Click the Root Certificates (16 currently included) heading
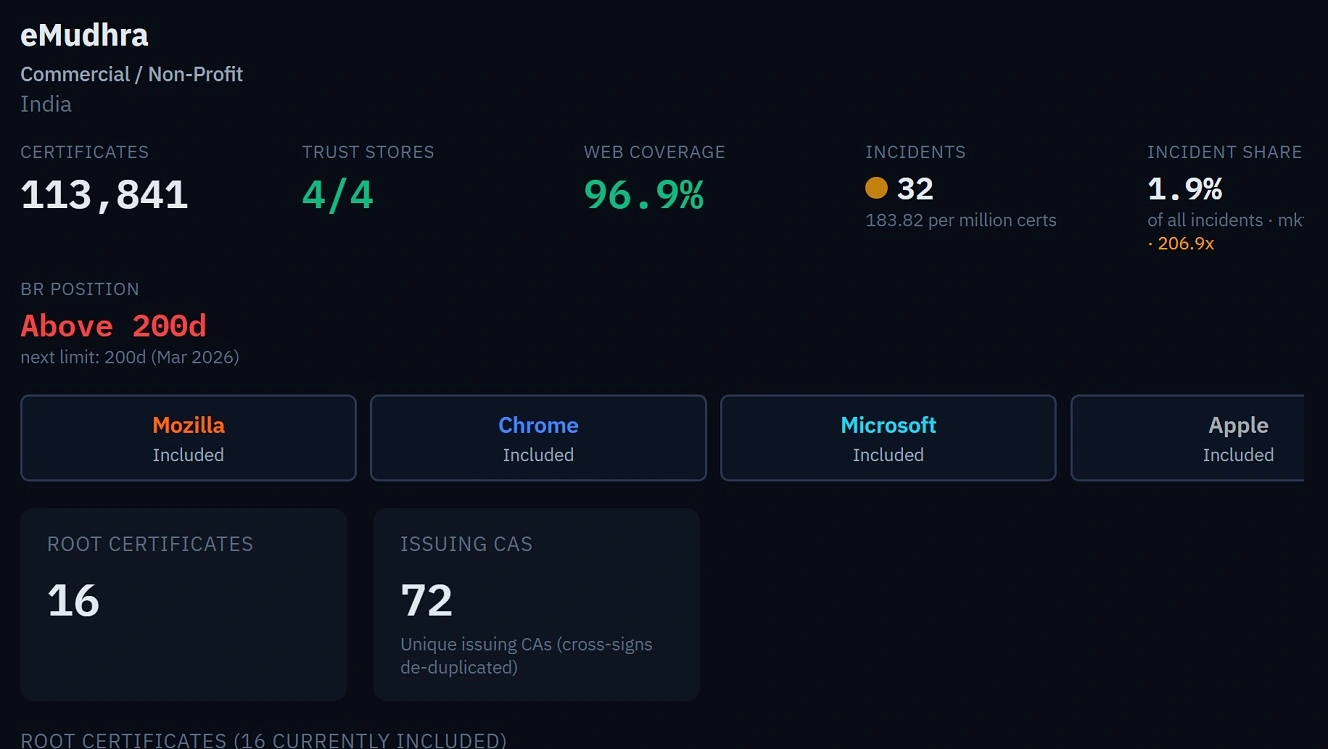Viewport: 1328px width, 749px height. (263, 740)
